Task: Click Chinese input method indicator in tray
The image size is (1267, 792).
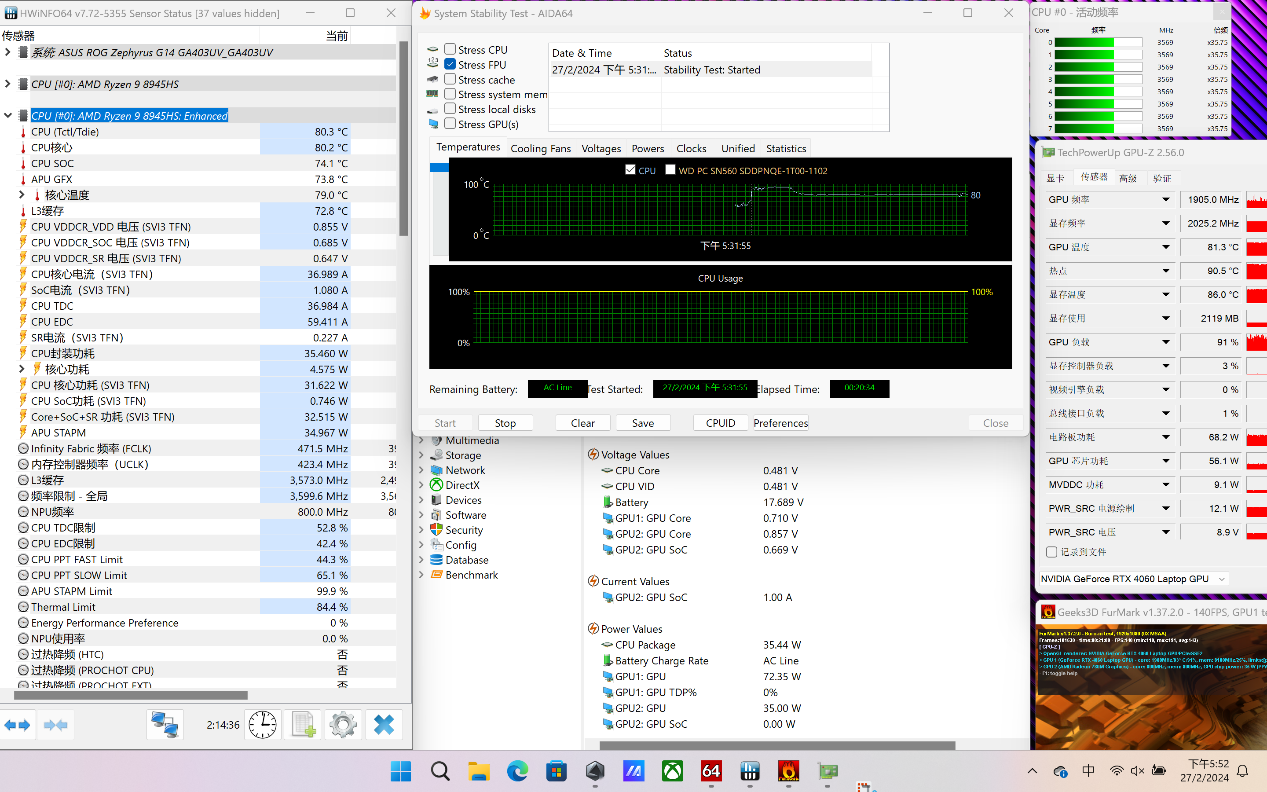Action: point(1089,771)
